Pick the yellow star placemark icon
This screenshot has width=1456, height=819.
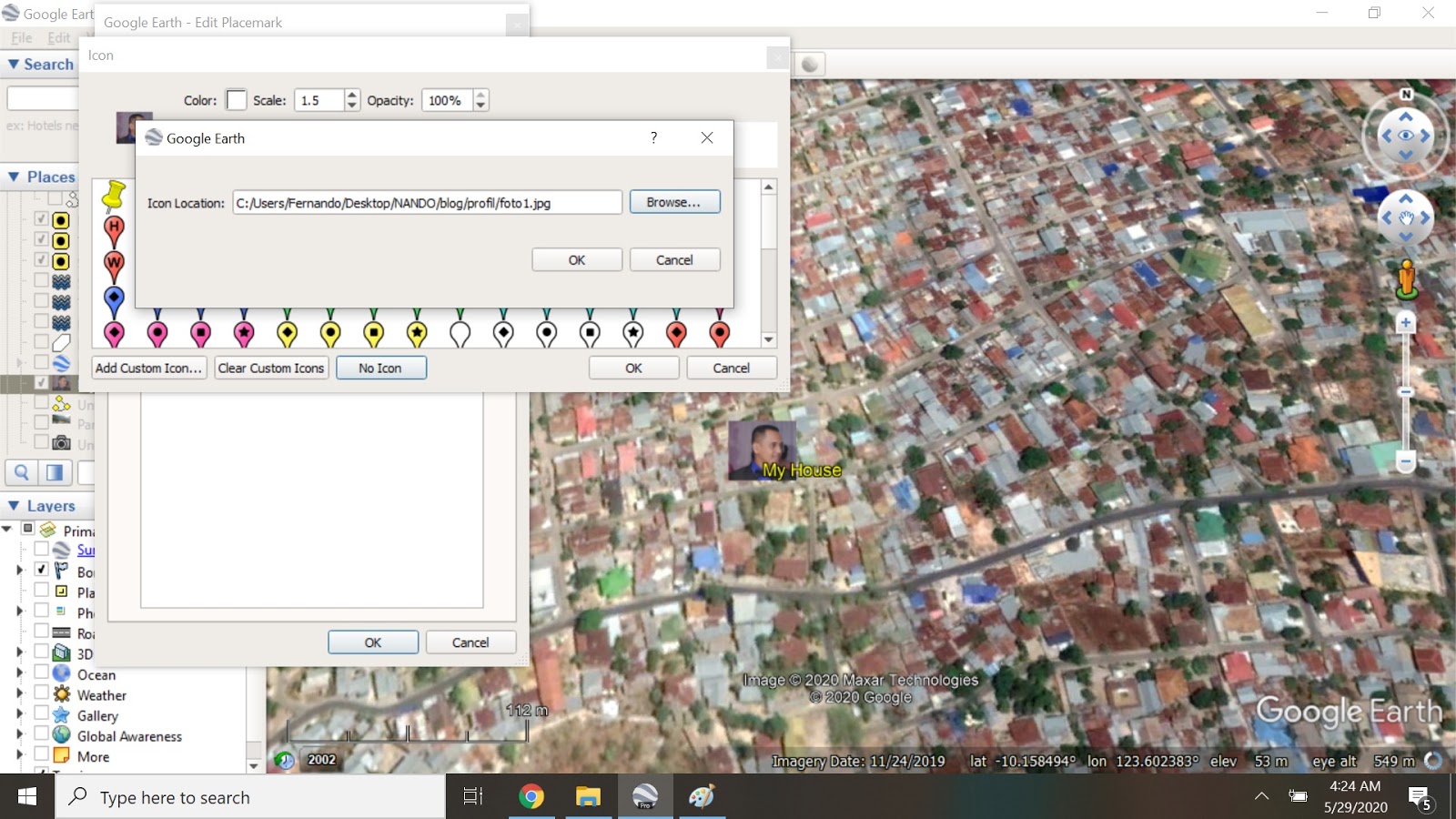pos(417,332)
